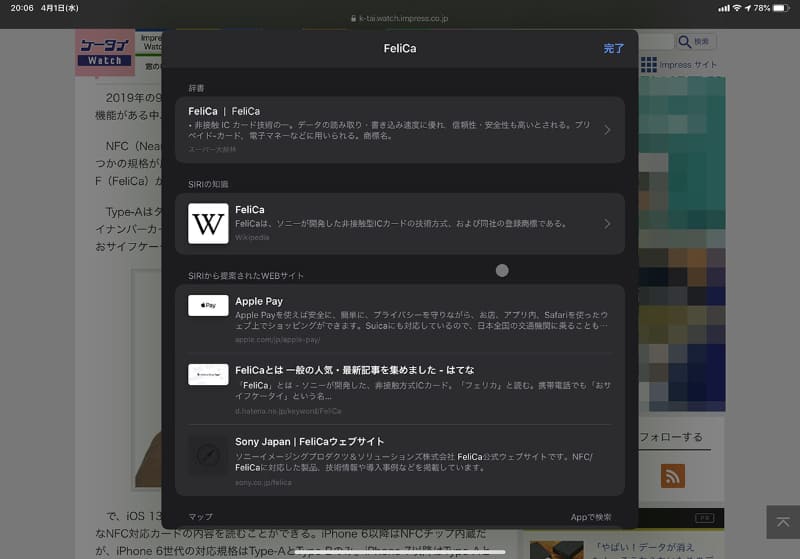Expand the Wikipedia FeliCa result chevron

pyautogui.click(x=607, y=224)
